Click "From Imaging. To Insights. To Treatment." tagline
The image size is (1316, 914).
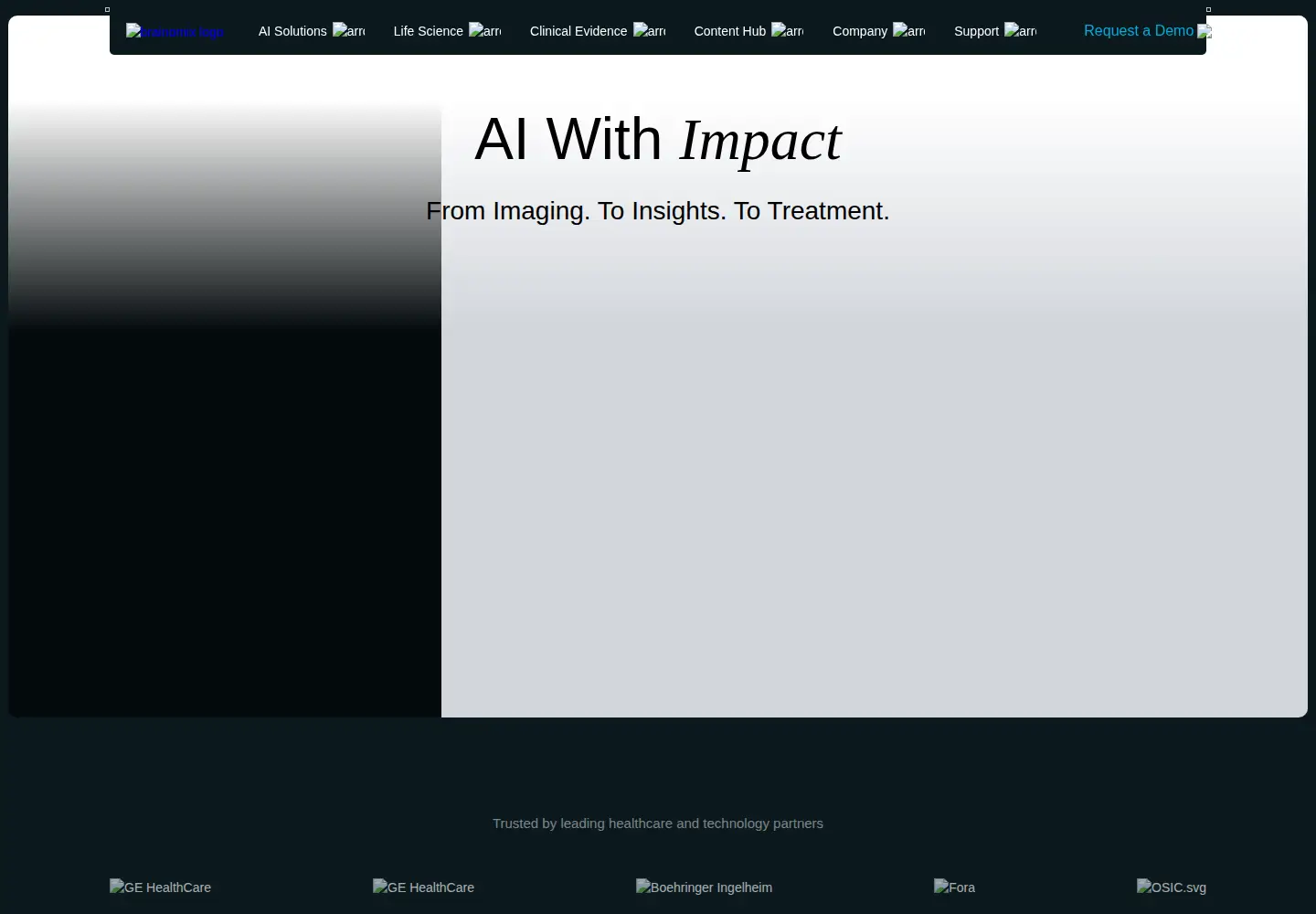(x=658, y=211)
